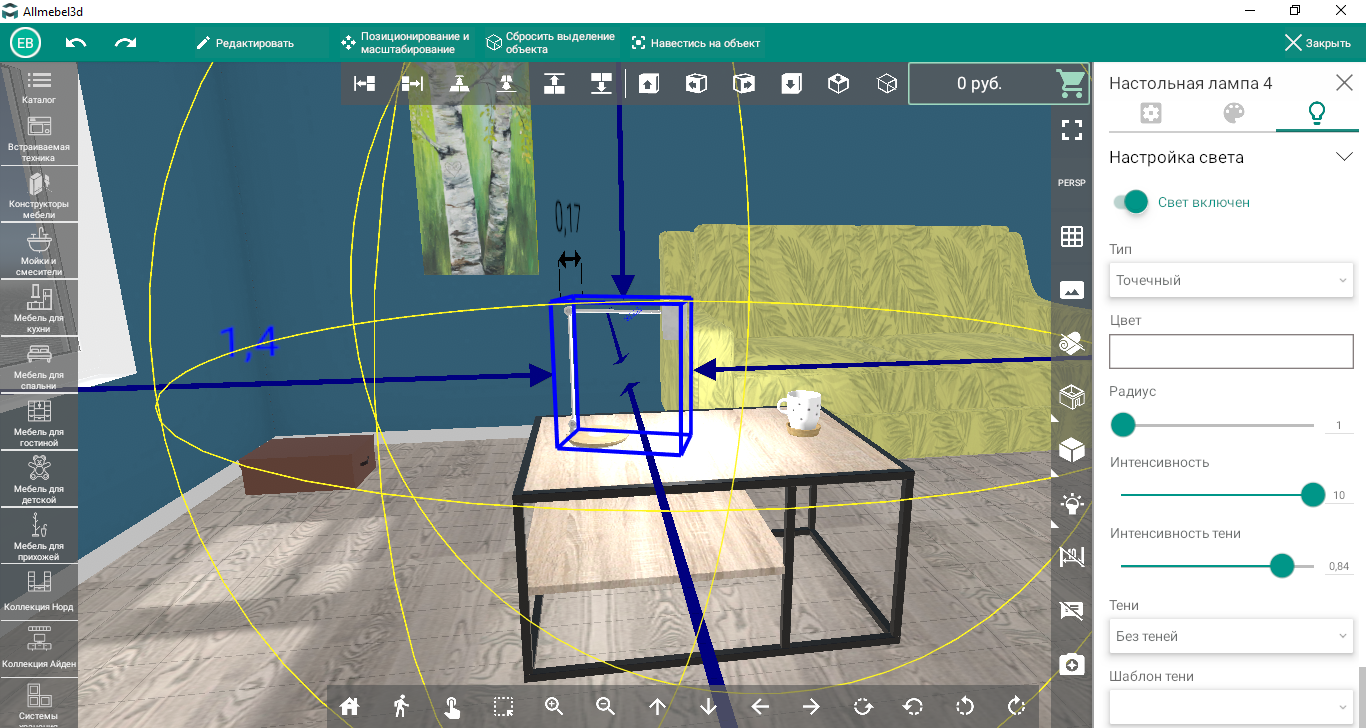Switch to the light bulb tab
Image resolution: width=1366 pixels, height=728 pixels.
click(1317, 113)
